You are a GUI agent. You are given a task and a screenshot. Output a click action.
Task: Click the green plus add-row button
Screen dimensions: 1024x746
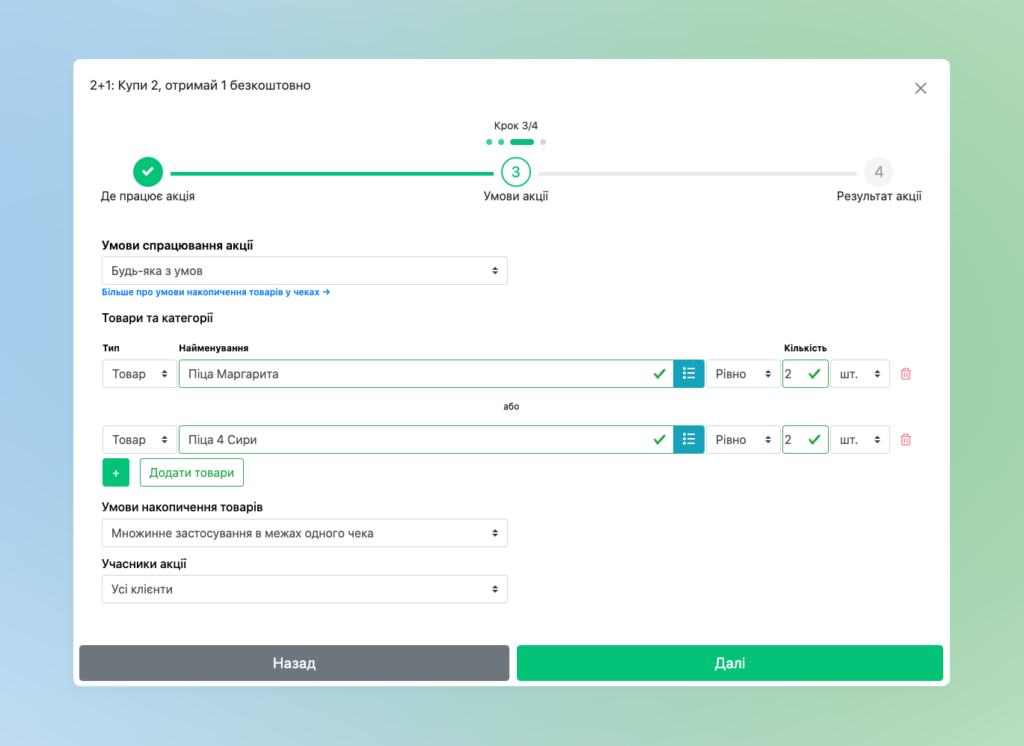[x=116, y=472]
